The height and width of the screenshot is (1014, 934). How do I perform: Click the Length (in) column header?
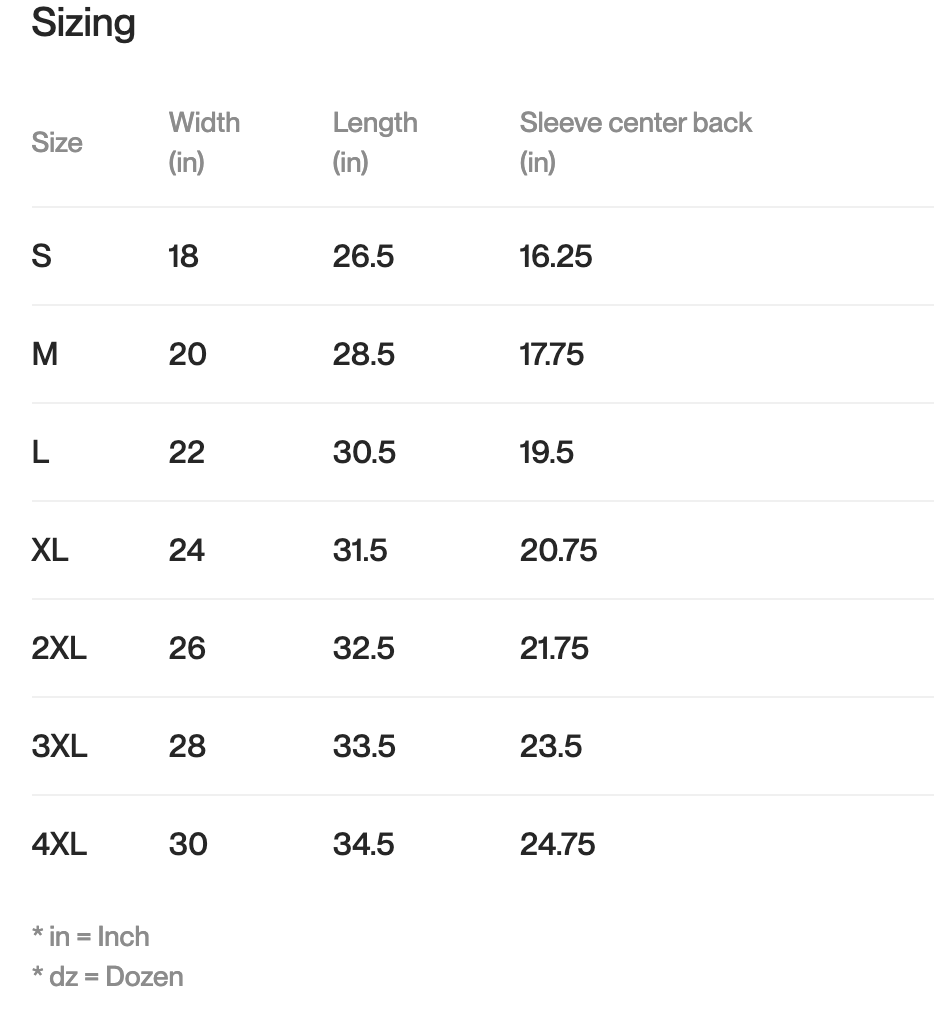(x=375, y=141)
